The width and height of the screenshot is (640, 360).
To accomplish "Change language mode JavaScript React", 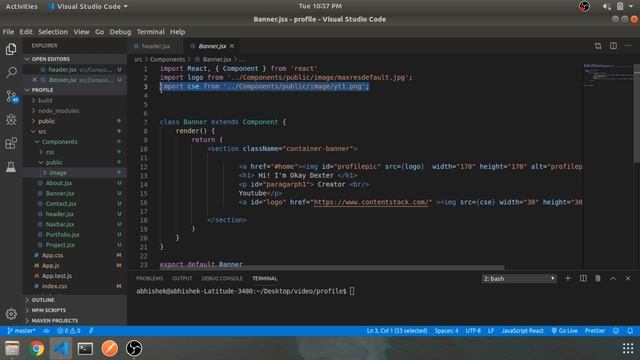I will (522, 331).
